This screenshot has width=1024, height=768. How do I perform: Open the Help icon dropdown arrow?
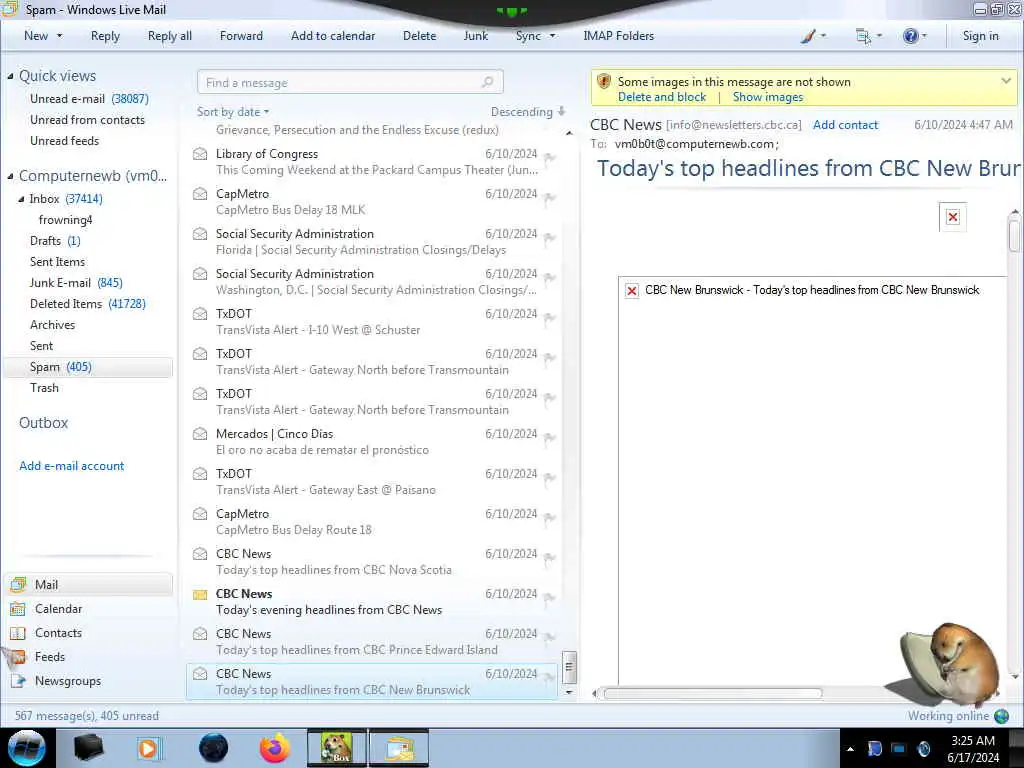point(924,36)
